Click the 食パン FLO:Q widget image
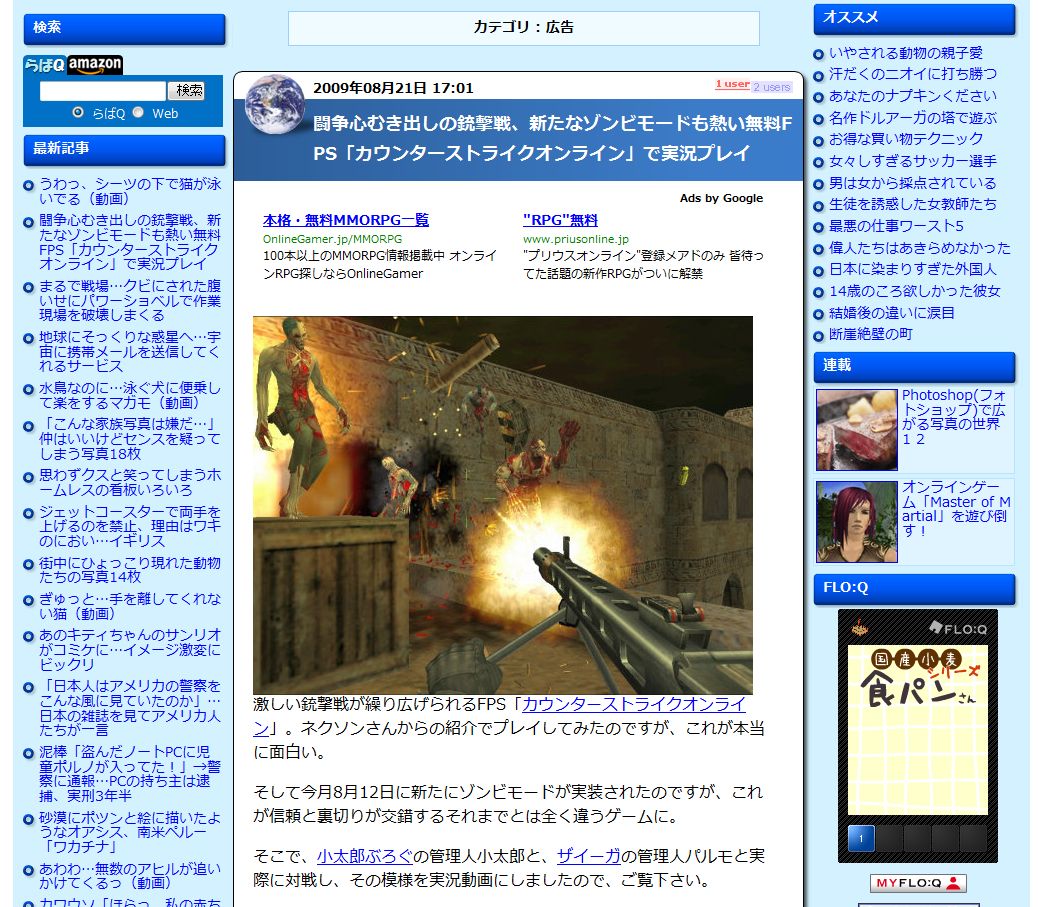 (917, 730)
